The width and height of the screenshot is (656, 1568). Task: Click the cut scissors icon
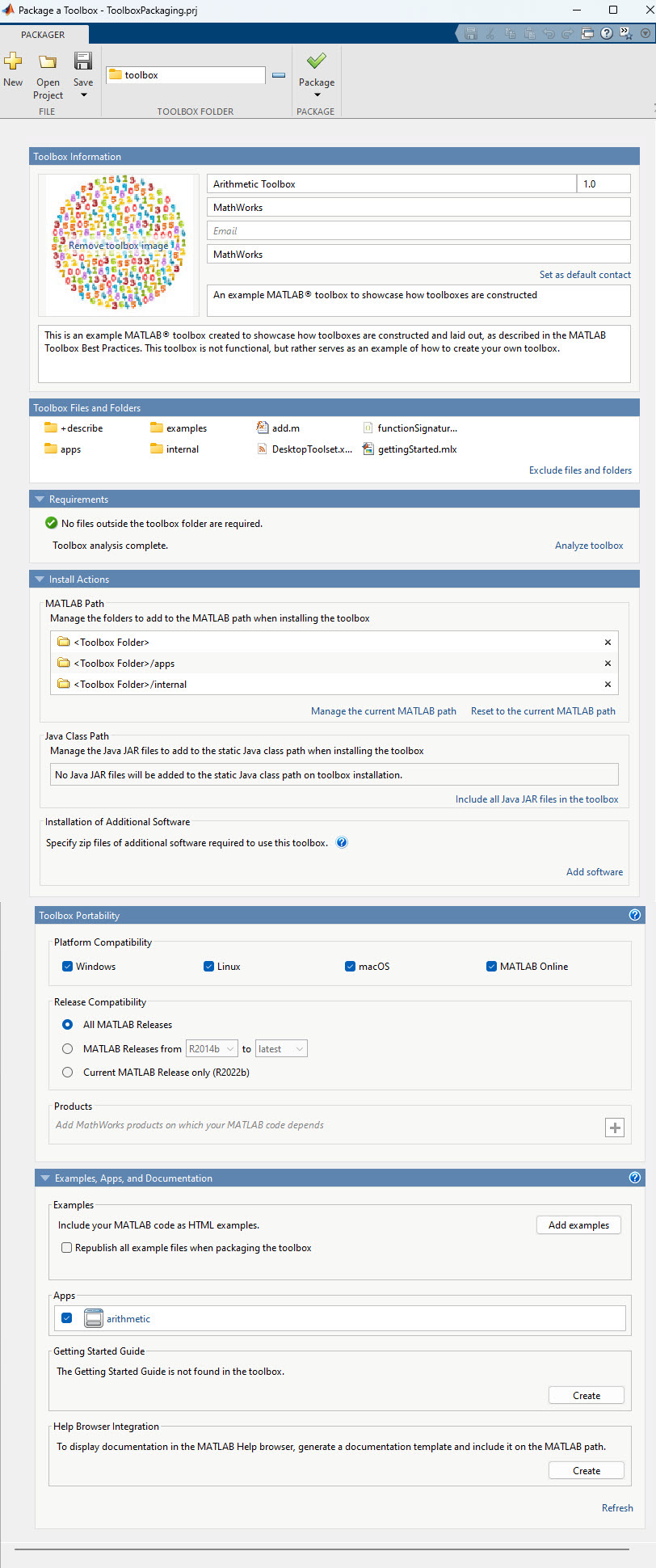[490, 33]
